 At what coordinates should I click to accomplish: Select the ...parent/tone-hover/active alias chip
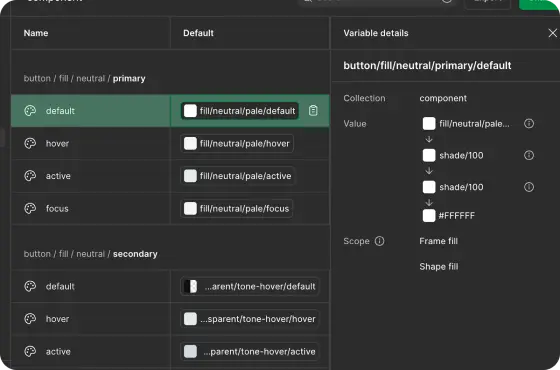[x=250, y=351]
